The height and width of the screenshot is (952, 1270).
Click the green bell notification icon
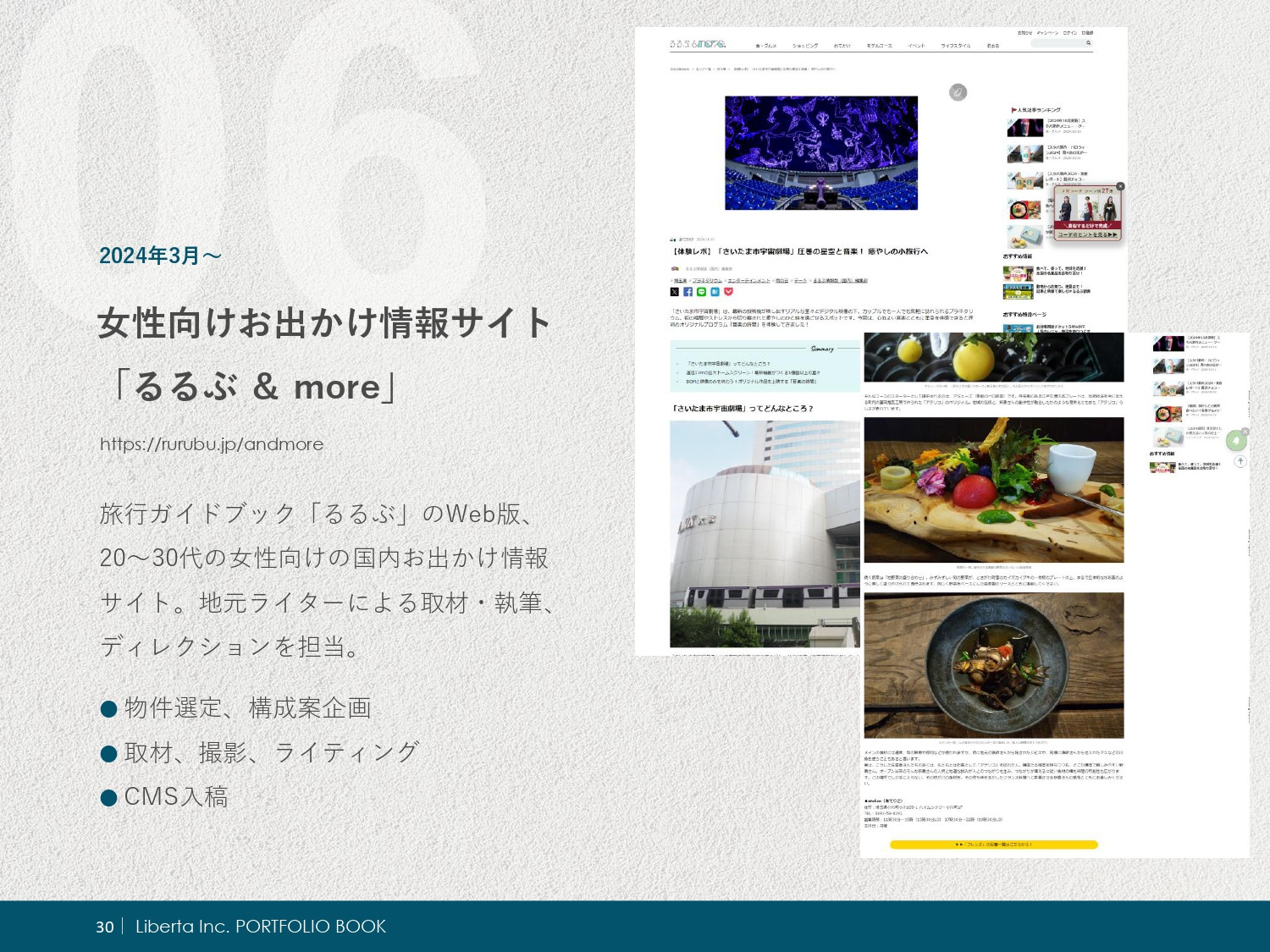(x=1236, y=441)
